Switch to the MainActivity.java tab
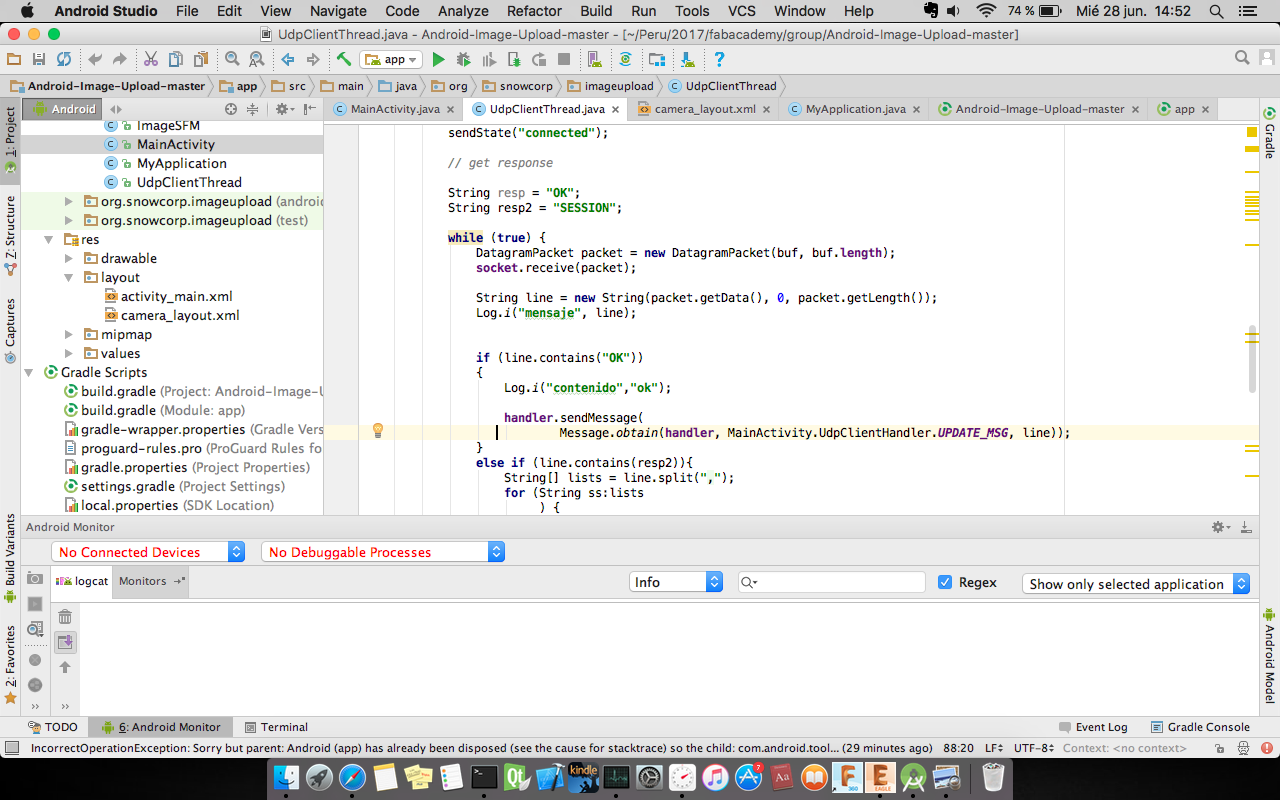 [394, 109]
